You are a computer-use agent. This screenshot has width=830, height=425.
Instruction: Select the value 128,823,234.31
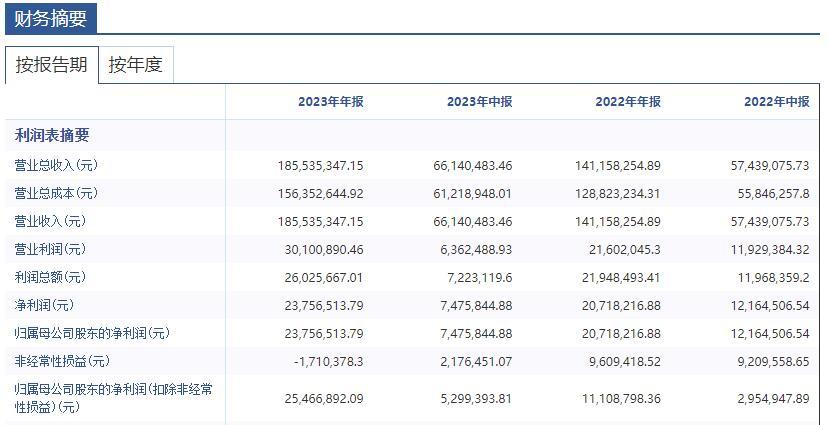tap(618, 194)
